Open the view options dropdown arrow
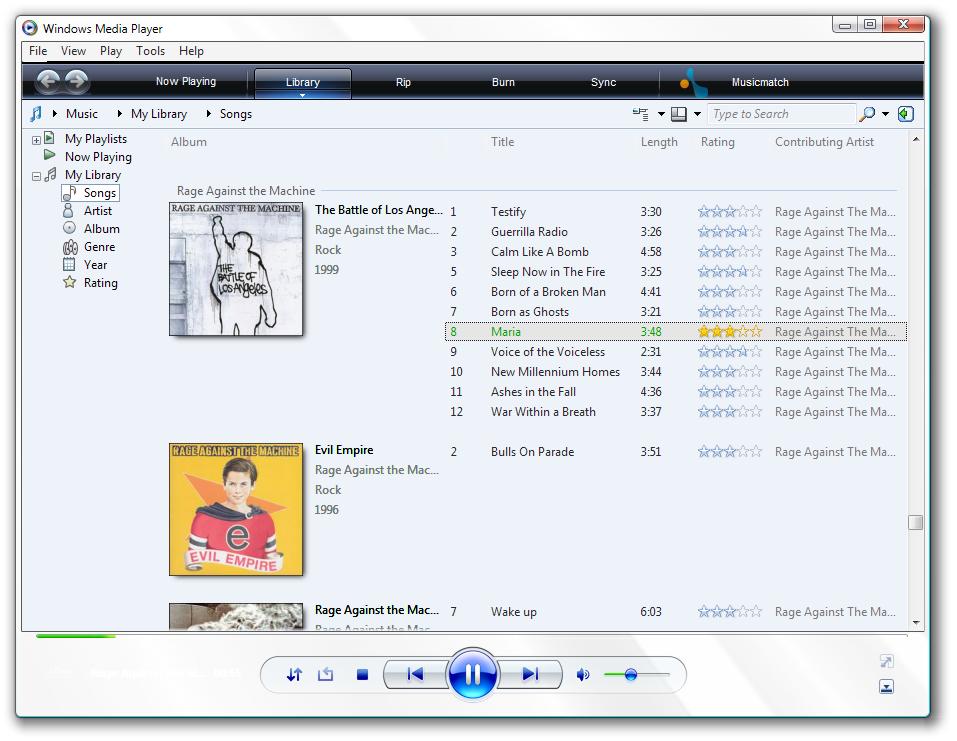The height and width of the screenshot is (741, 957). pos(661,114)
